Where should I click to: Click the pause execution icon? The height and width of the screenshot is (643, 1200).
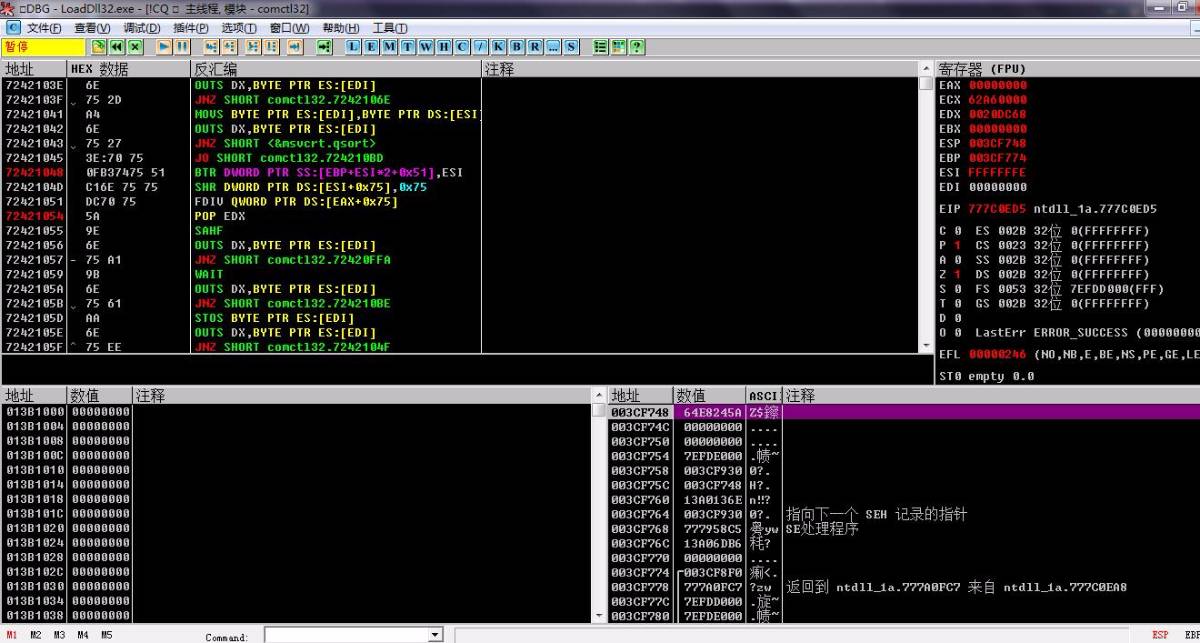pyautogui.click(x=182, y=46)
